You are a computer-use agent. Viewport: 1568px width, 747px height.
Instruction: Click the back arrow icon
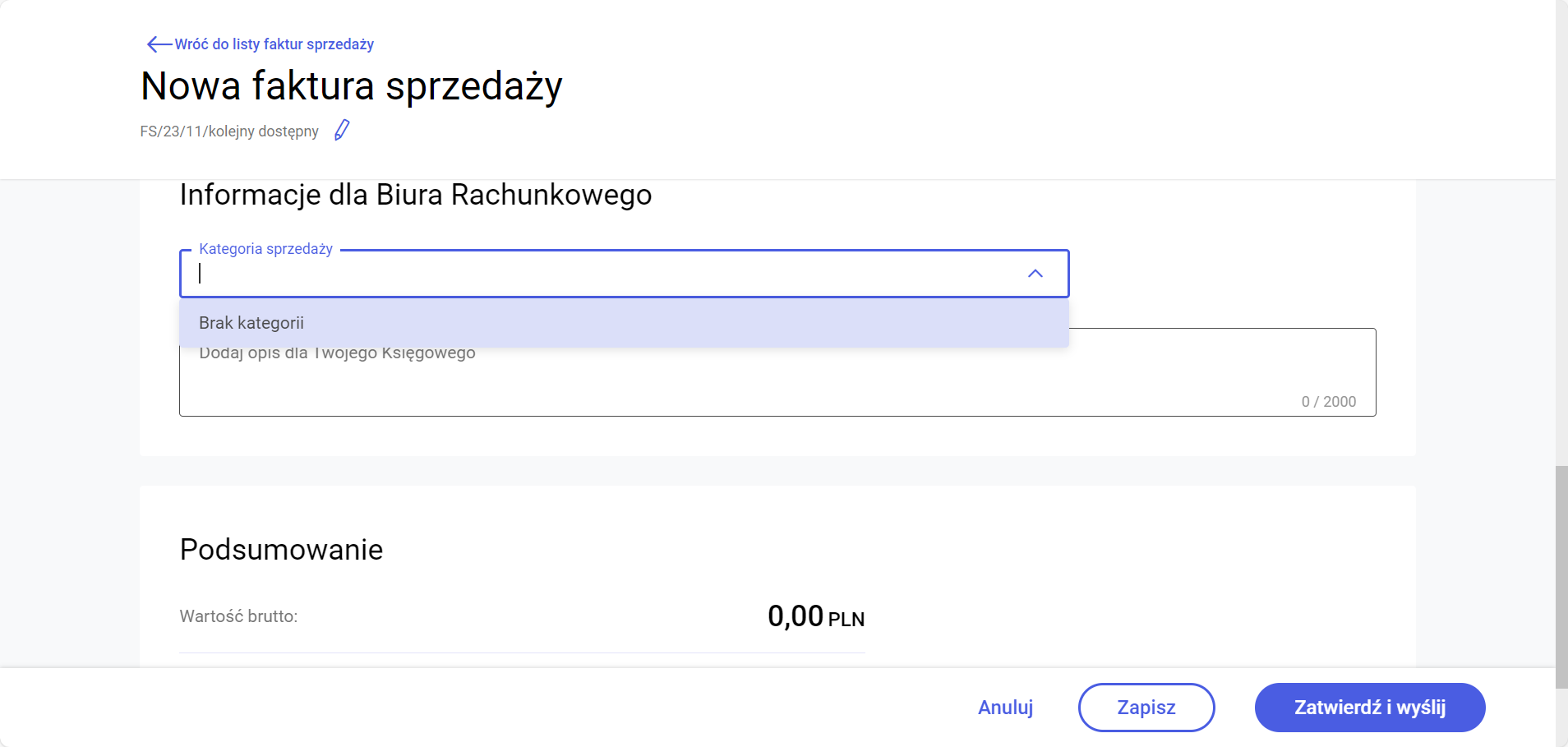[158, 44]
